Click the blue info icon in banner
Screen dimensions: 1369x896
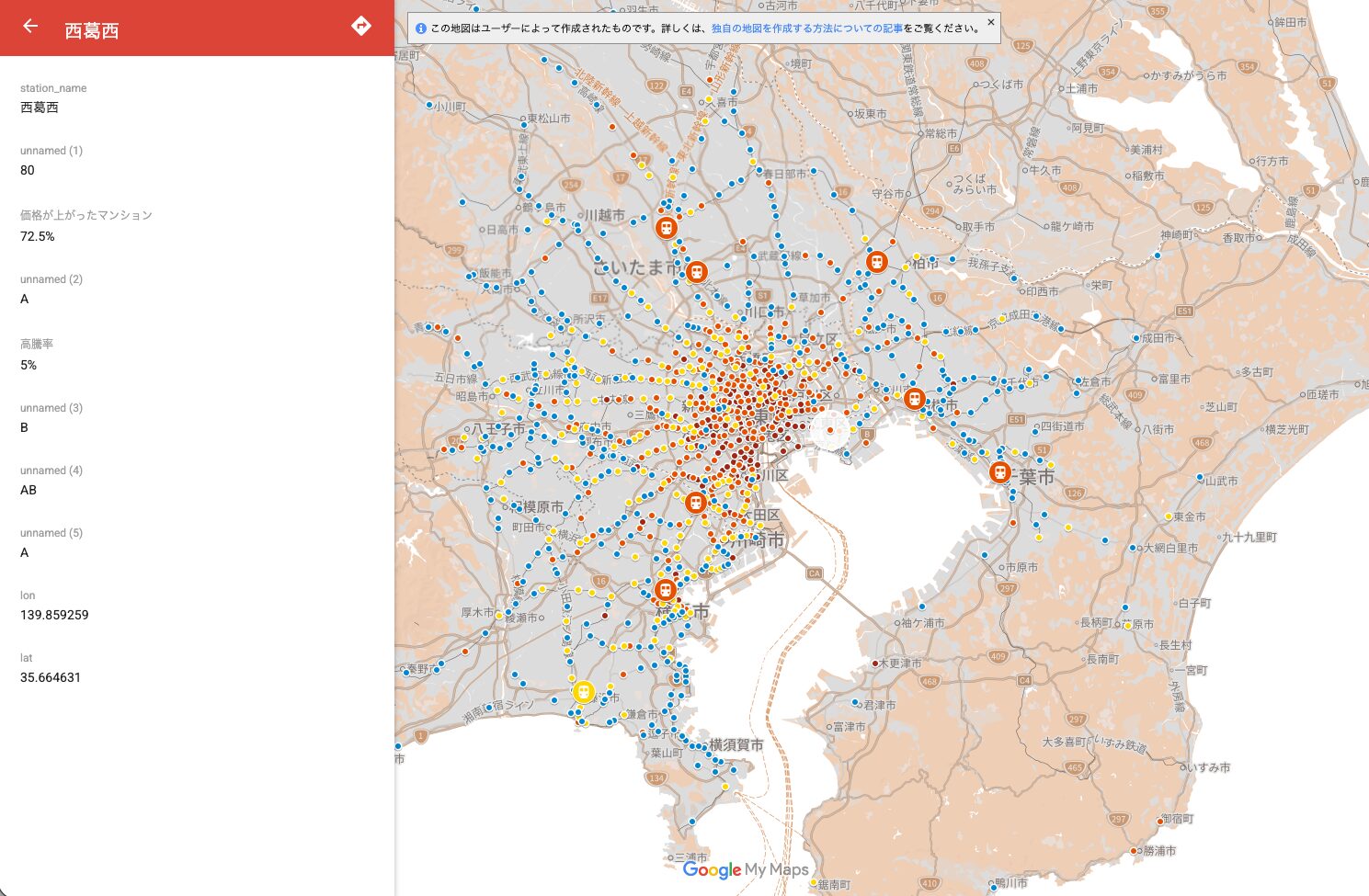(x=421, y=28)
